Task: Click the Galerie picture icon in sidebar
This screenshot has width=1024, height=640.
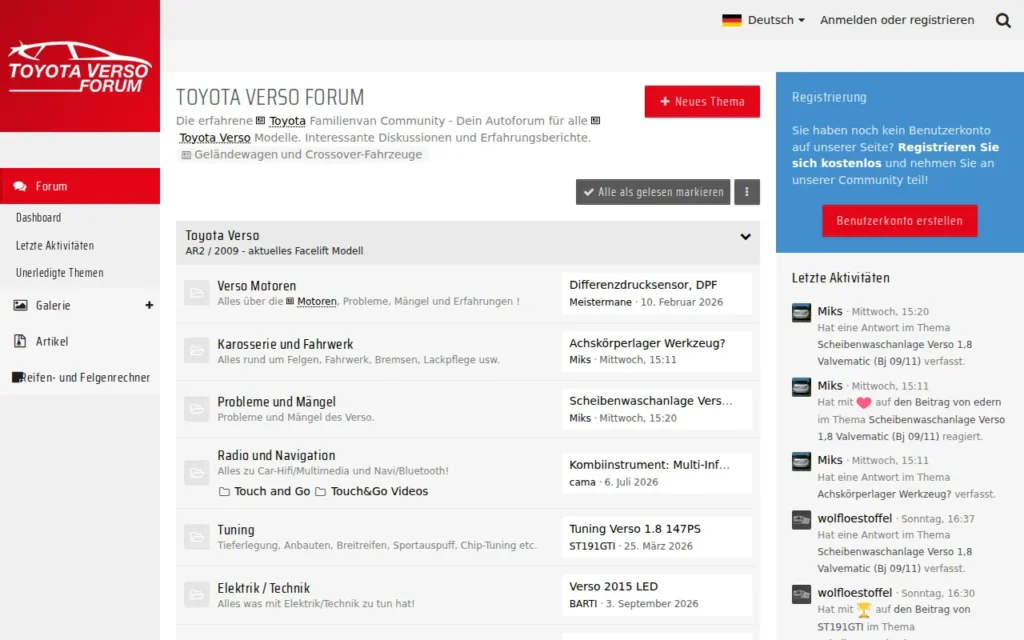Action: 20,305
